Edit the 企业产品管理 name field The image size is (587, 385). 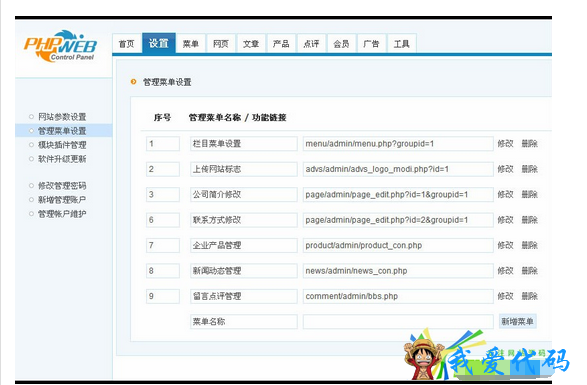tap(244, 246)
